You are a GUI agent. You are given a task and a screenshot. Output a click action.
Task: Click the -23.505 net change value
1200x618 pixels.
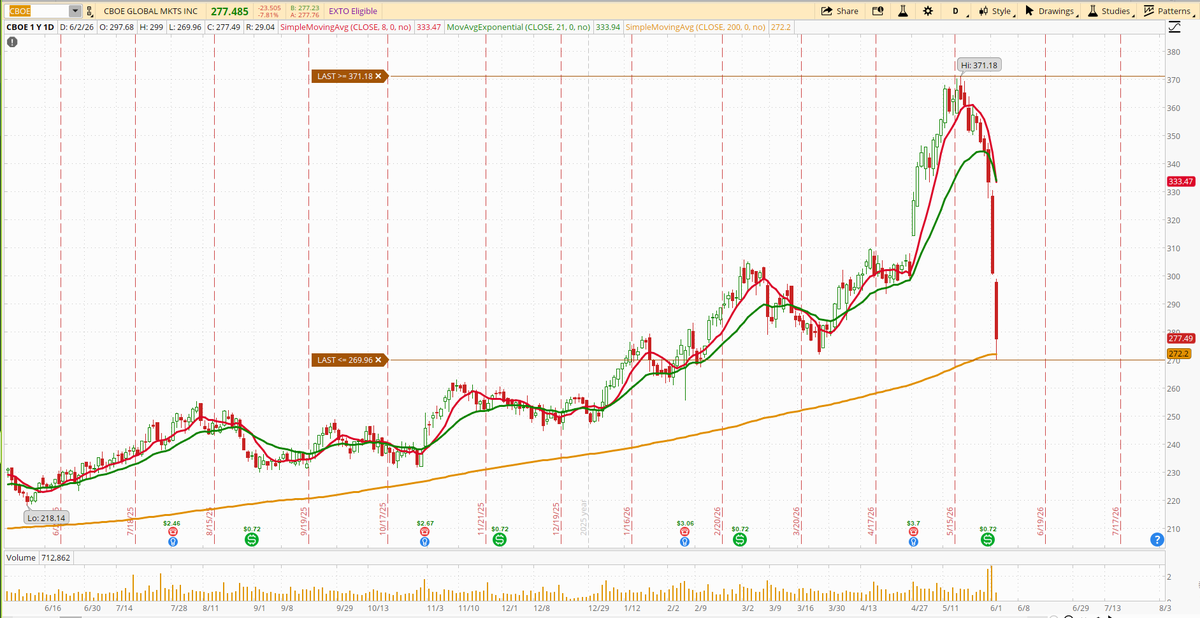coord(268,7)
